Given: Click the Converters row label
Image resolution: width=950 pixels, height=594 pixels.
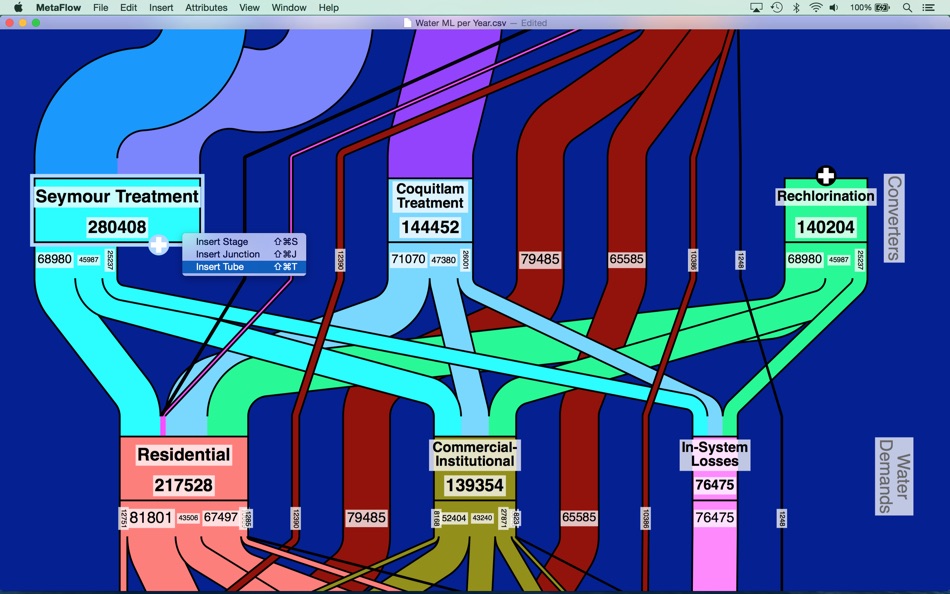Looking at the screenshot, I should tap(894, 218).
